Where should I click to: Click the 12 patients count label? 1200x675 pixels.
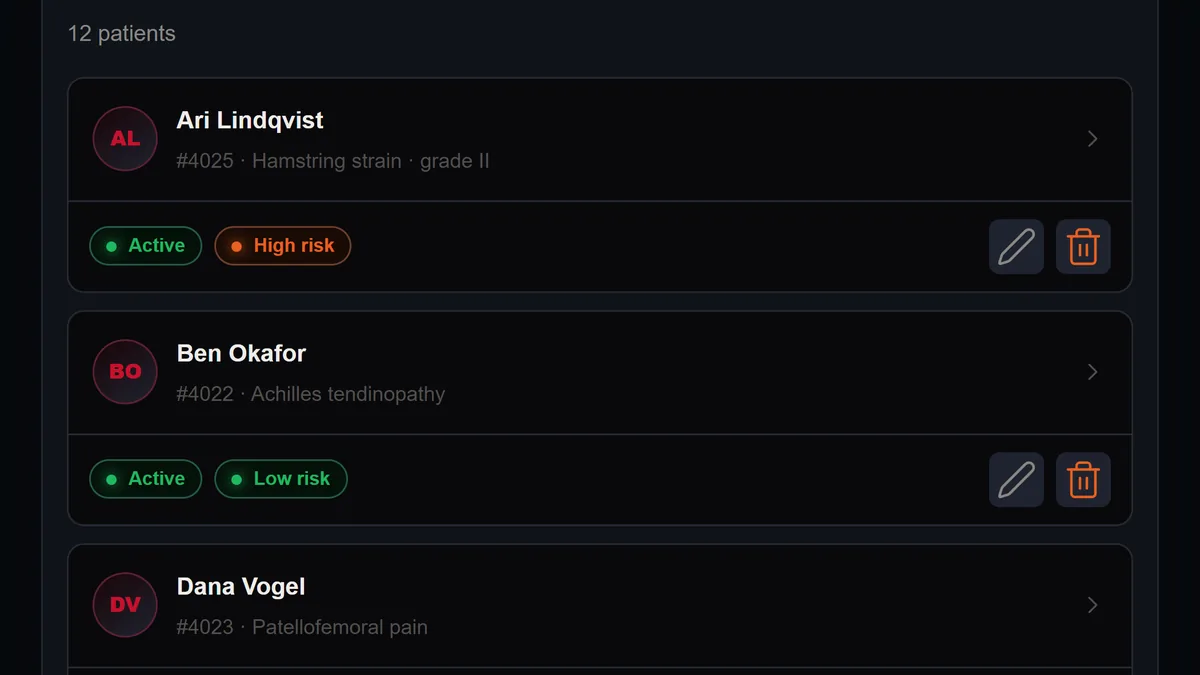[x=122, y=34]
